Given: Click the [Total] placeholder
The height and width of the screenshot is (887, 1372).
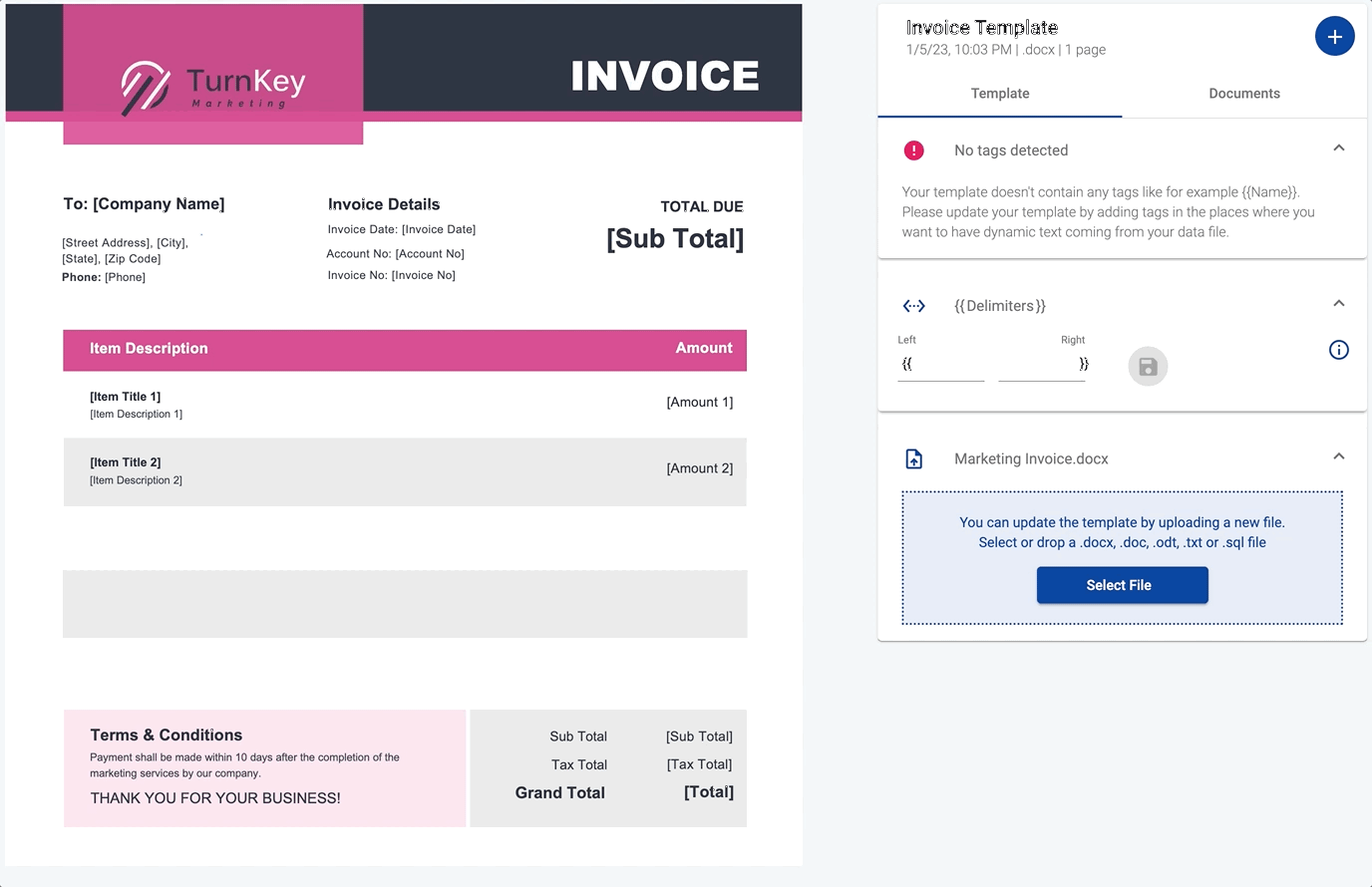Looking at the screenshot, I should tap(709, 792).
